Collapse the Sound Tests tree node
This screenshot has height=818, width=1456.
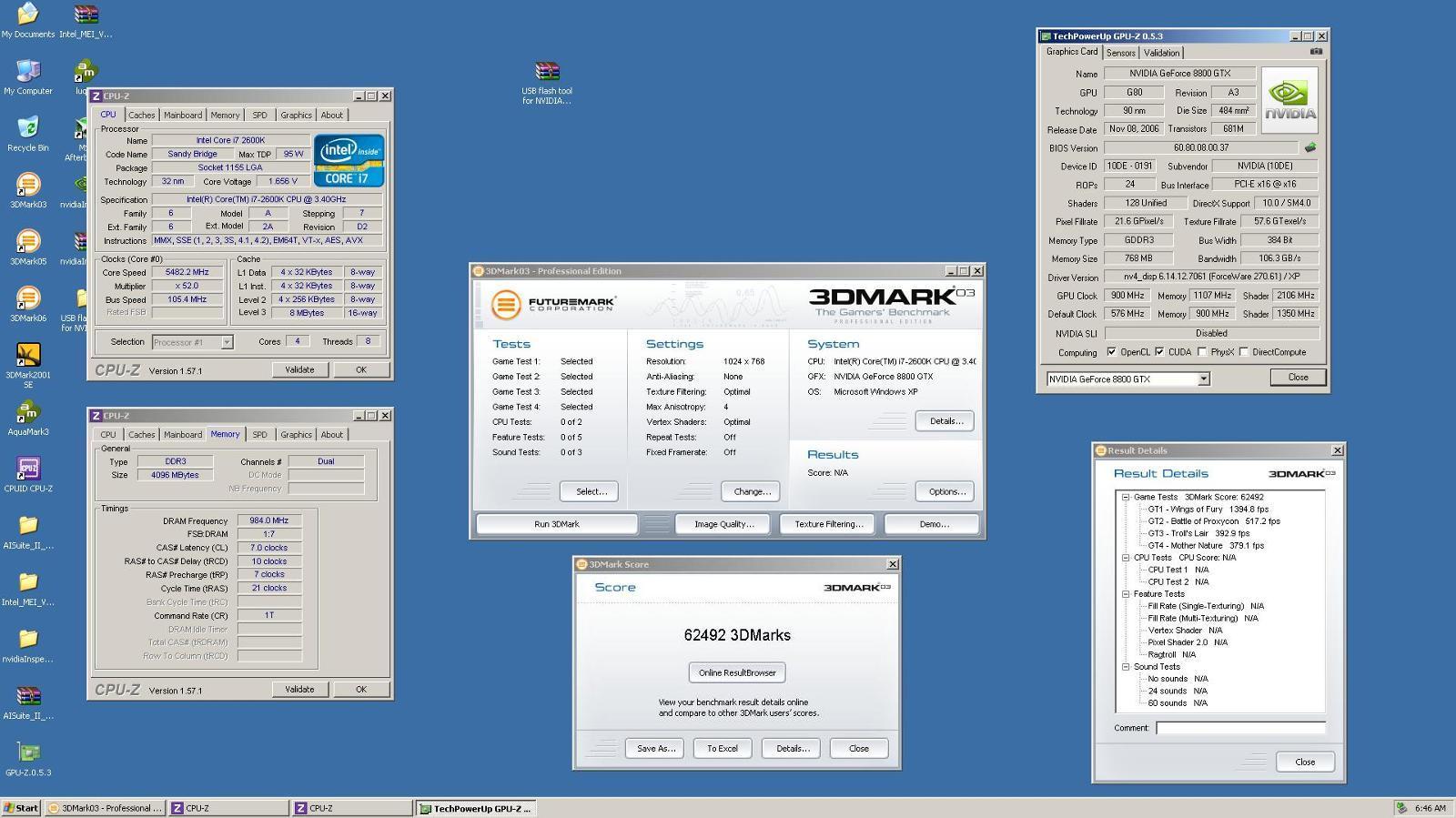(1126, 667)
